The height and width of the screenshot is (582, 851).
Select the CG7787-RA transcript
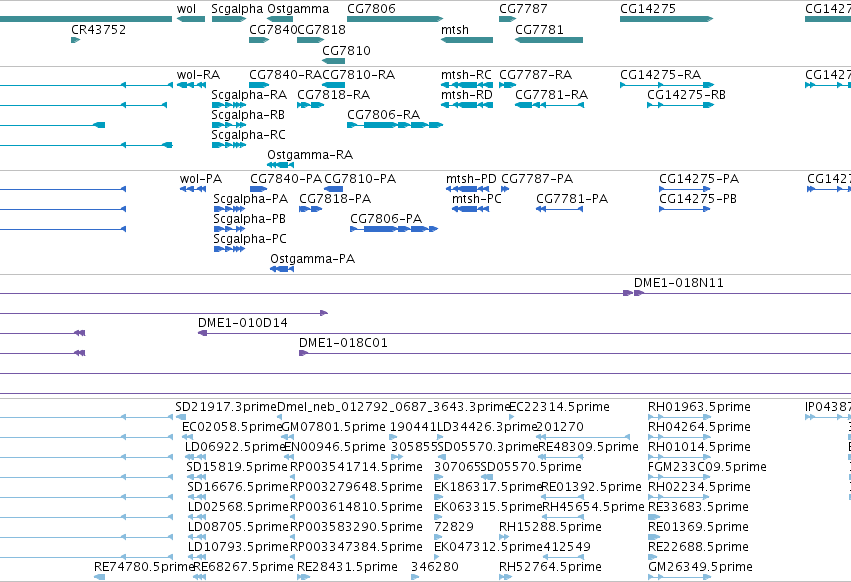tap(507, 85)
